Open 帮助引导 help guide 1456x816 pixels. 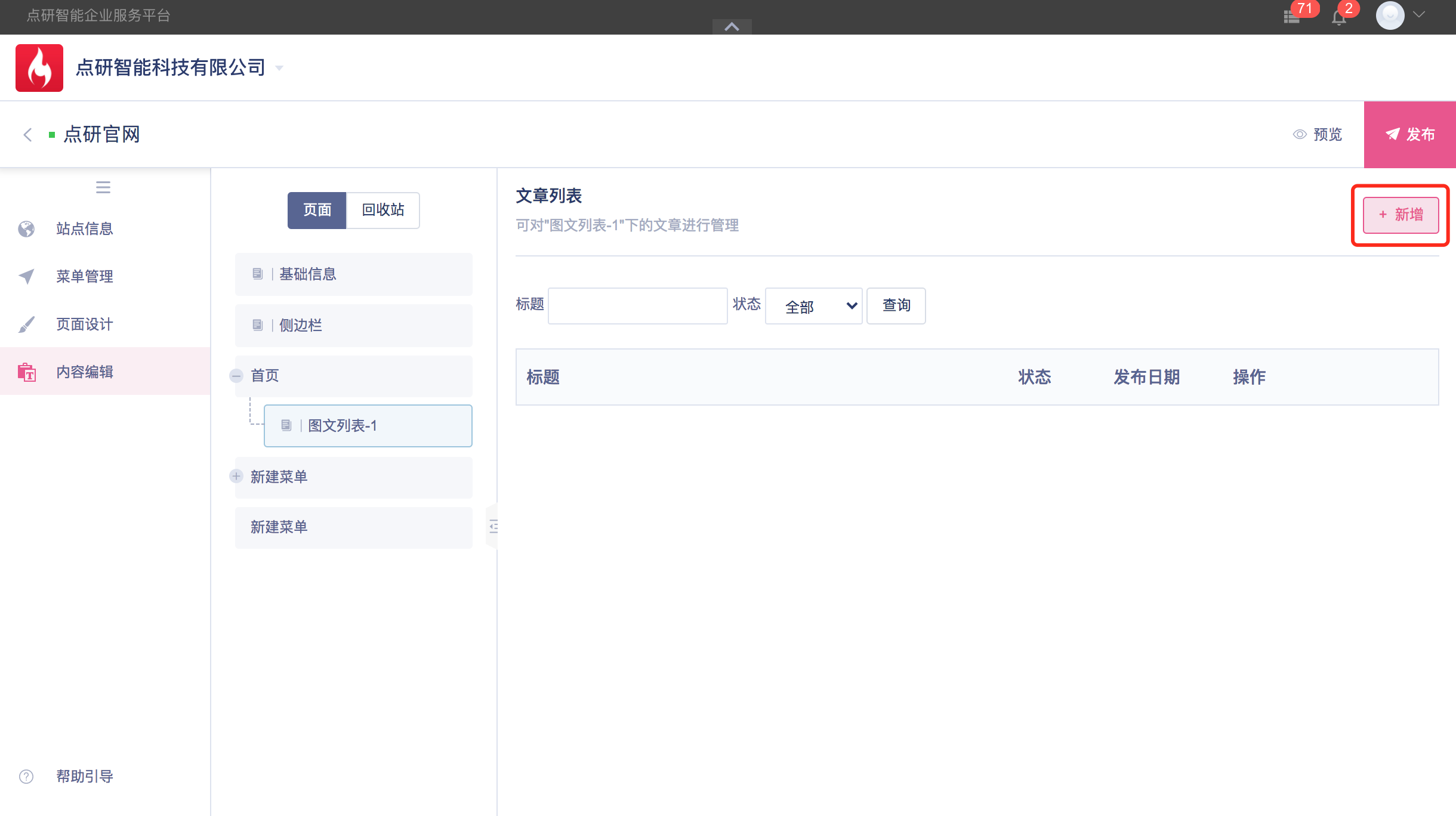85,776
